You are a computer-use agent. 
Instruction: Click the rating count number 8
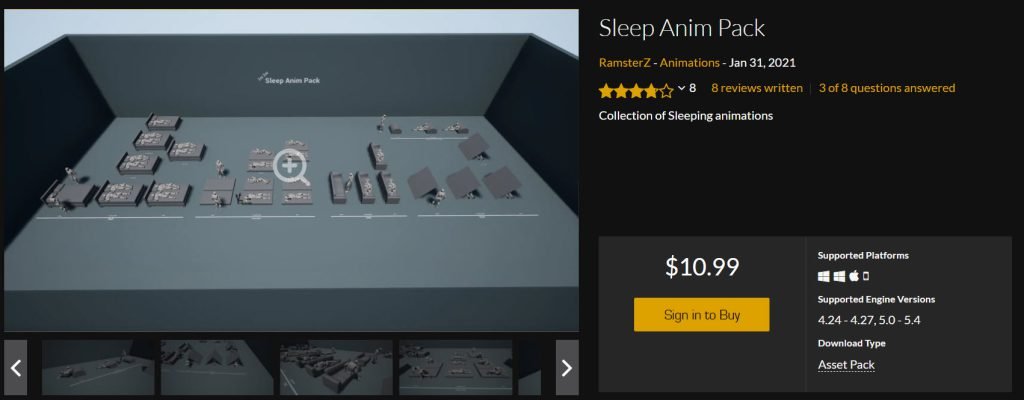pyautogui.click(x=692, y=88)
